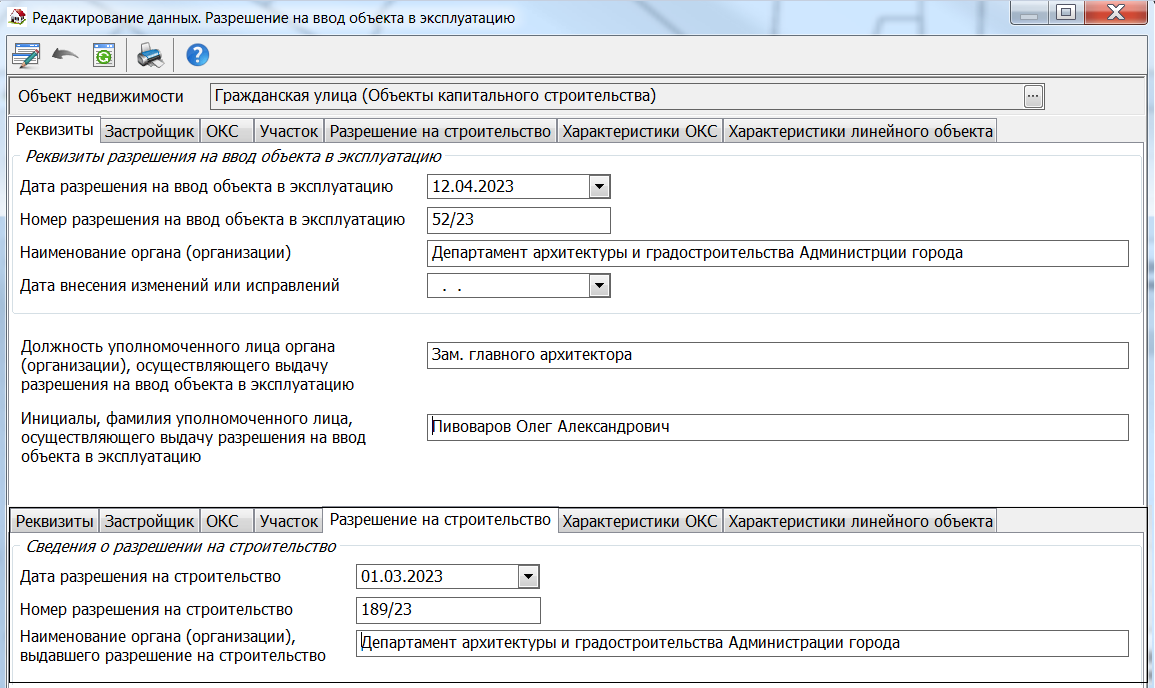Maximize the data editing window
This screenshot has height=688, width=1155.
(x=1065, y=12)
